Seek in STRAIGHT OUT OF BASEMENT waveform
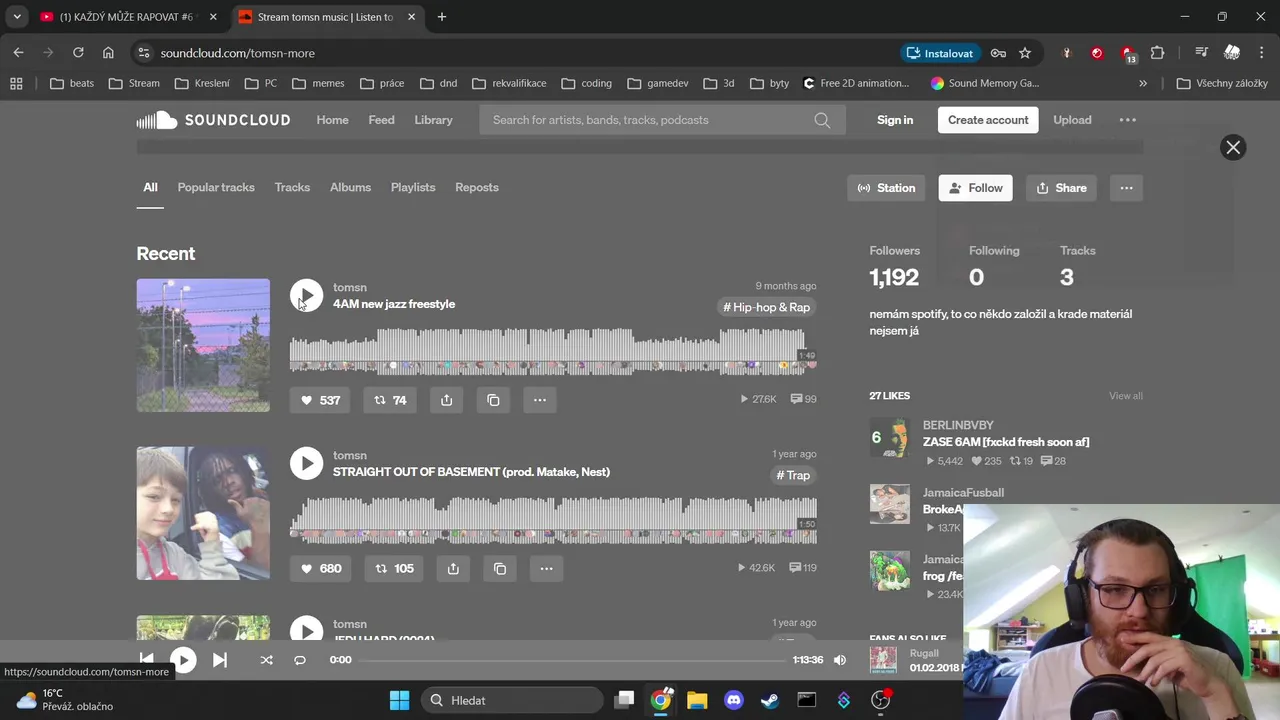Image resolution: width=1280 pixels, height=720 pixels. pyautogui.click(x=553, y=519)
